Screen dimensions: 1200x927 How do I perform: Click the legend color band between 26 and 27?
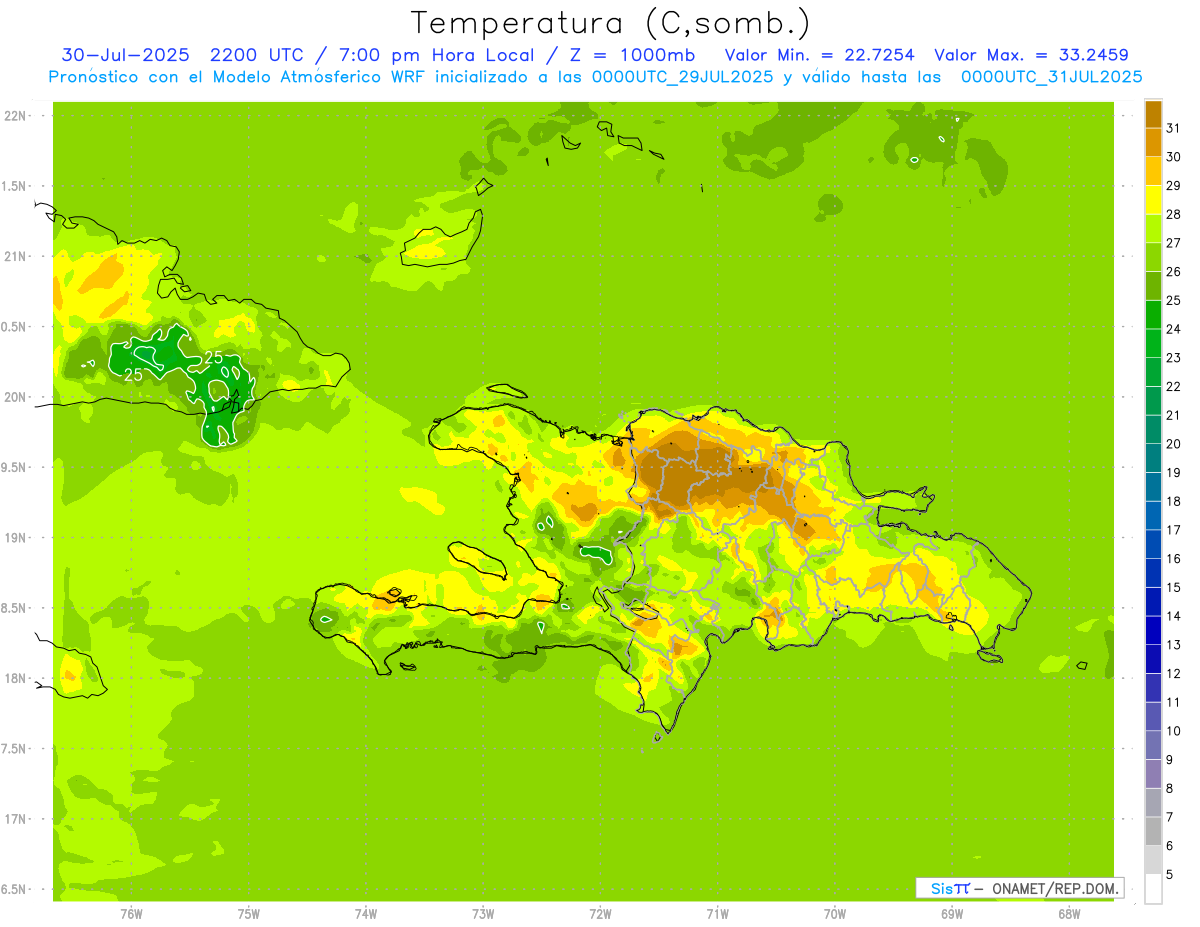tap(1153, 257)
